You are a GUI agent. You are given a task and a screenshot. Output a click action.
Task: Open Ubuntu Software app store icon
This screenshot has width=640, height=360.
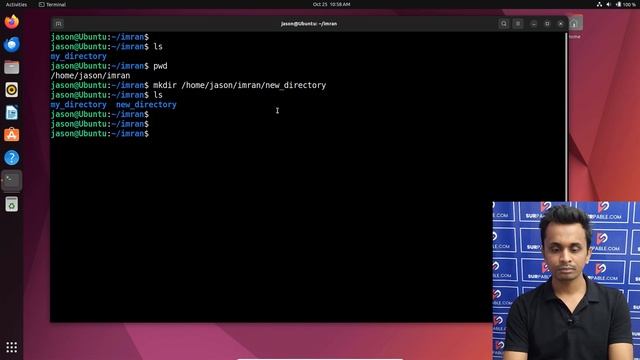point(11,135)
